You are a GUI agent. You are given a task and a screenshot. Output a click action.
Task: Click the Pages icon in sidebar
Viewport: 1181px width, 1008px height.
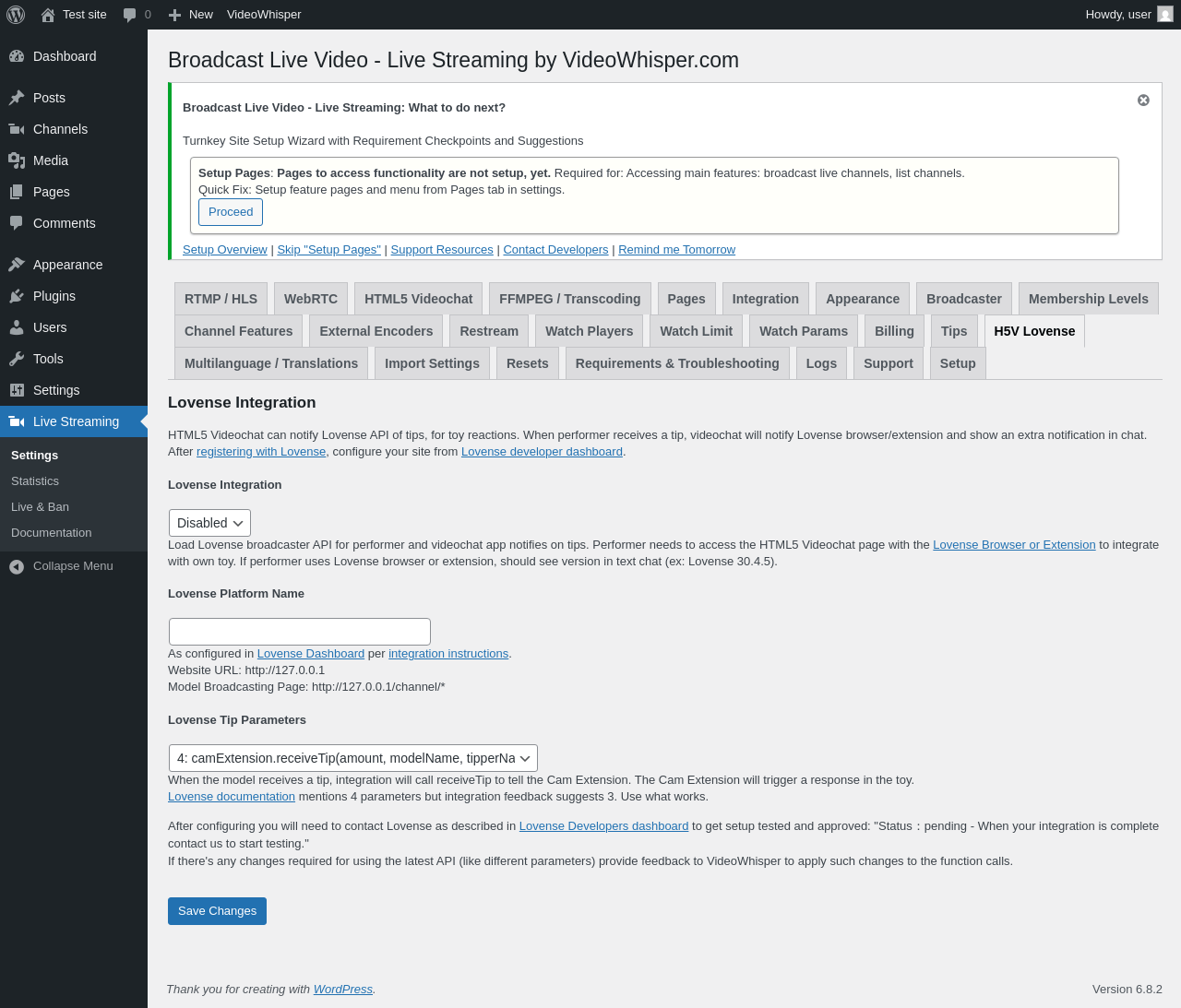pos(17,192)
